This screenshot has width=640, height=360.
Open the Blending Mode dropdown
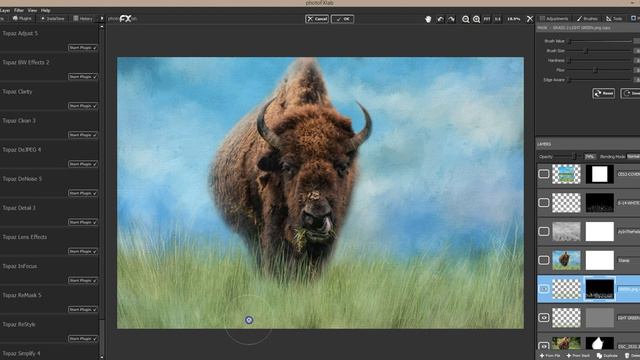point(633,157)
